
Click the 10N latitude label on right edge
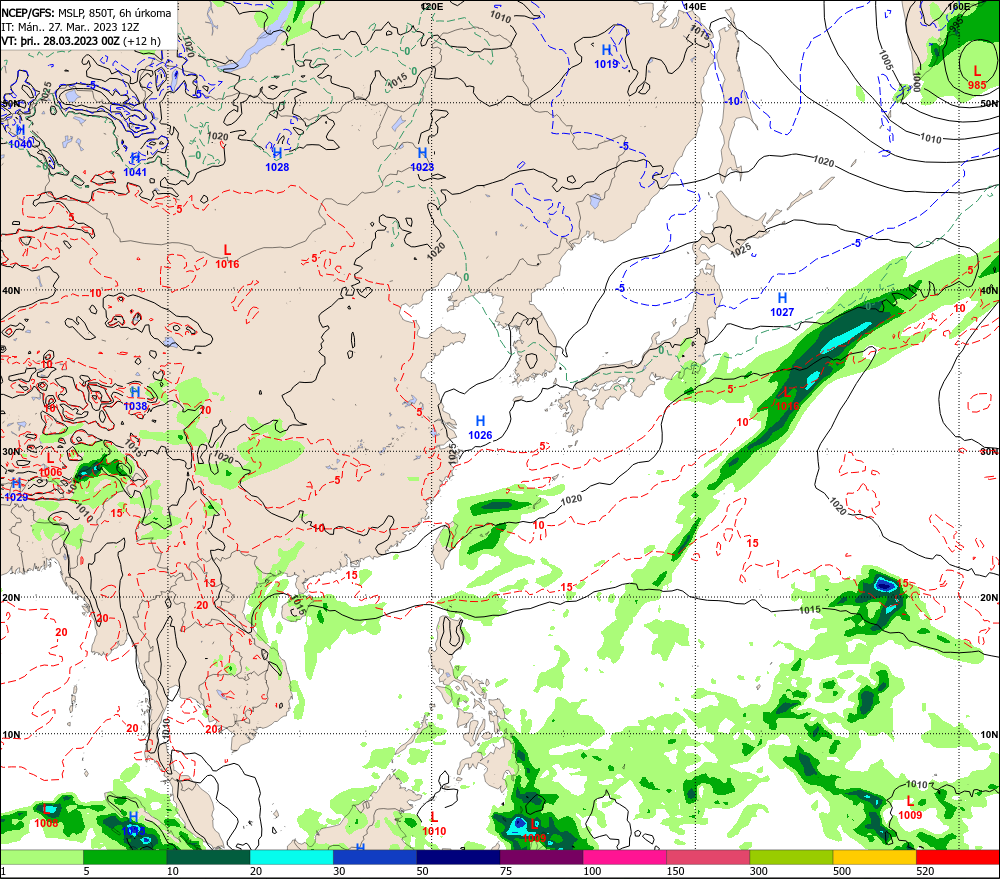989,735
